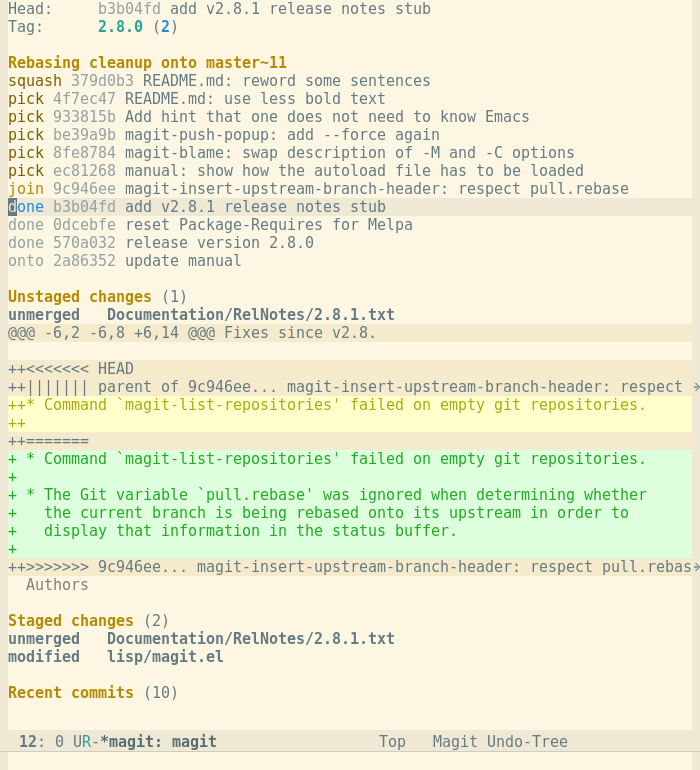Select commit be39a9b magit-push-popup line

coord(224,135)
